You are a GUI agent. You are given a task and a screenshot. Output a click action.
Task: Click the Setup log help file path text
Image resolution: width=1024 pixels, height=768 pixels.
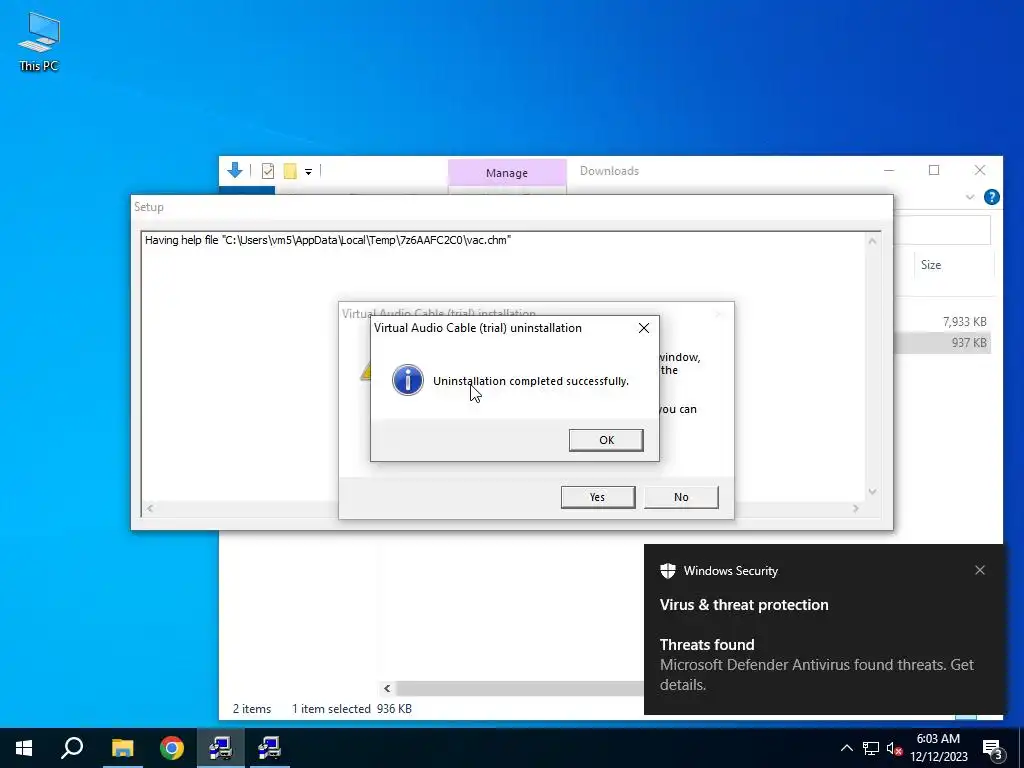328,240
